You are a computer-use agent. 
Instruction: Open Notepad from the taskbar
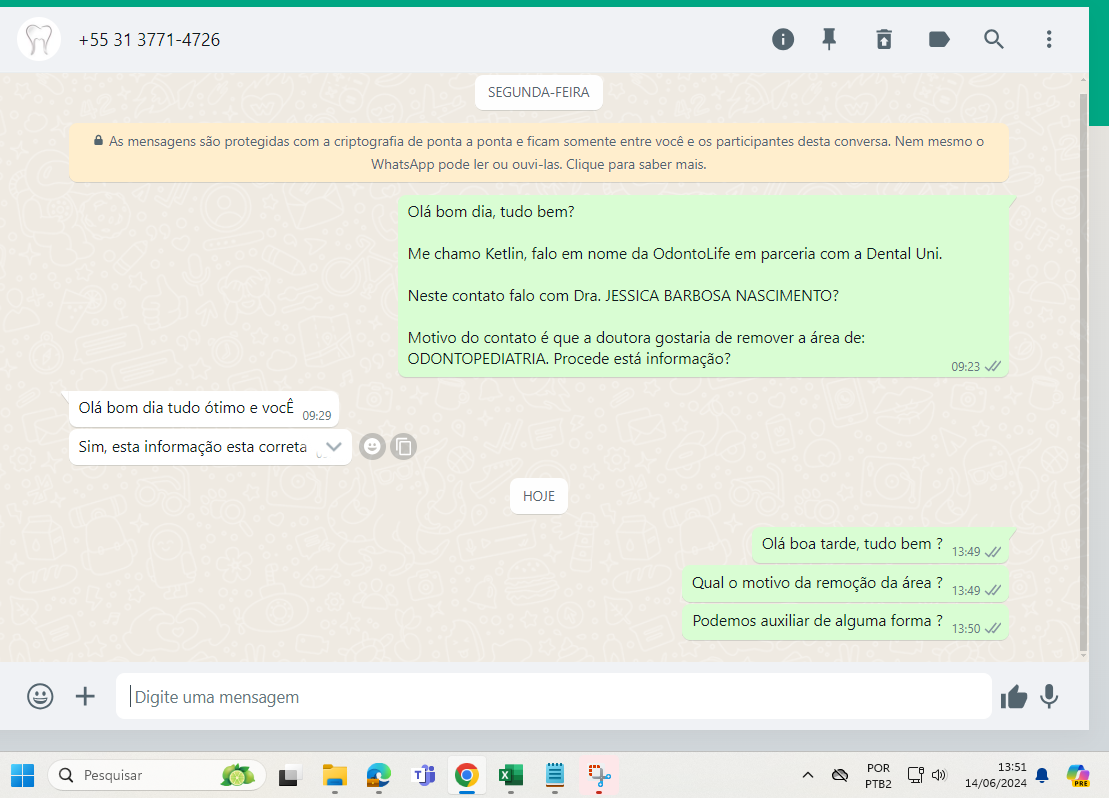(554, 776)
